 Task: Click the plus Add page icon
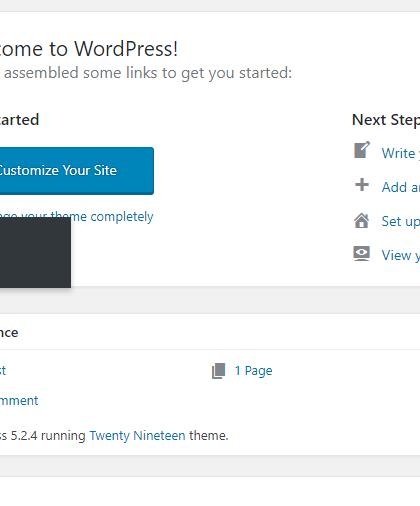click(x=362, y=185)
